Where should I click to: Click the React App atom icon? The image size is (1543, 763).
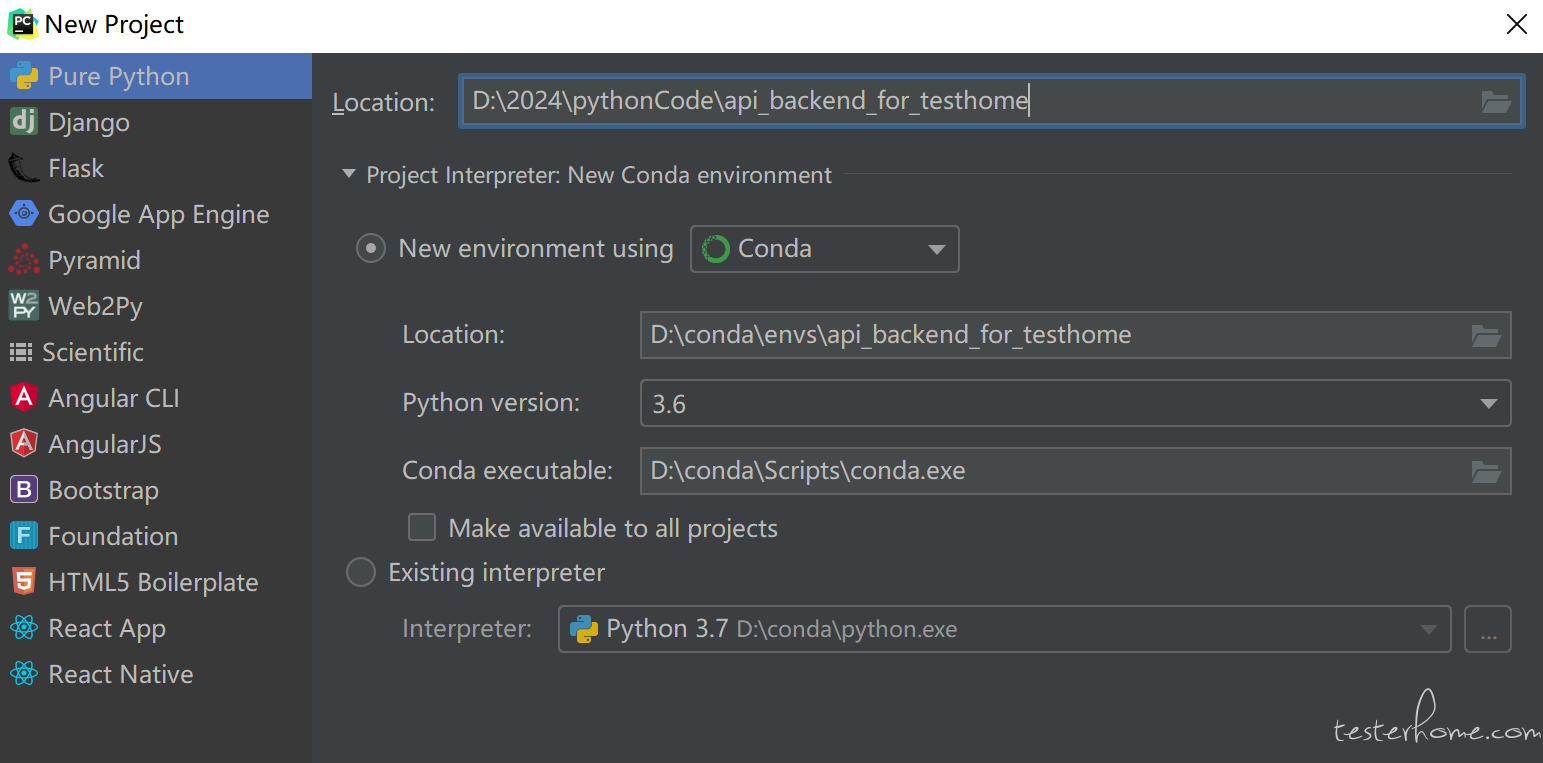point(24,628)
